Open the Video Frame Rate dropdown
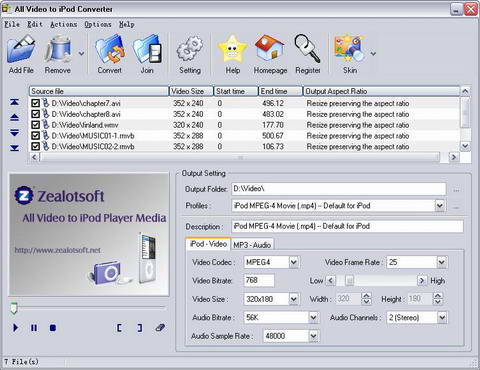This screenshot has width=480, height=370. (441, 262)
